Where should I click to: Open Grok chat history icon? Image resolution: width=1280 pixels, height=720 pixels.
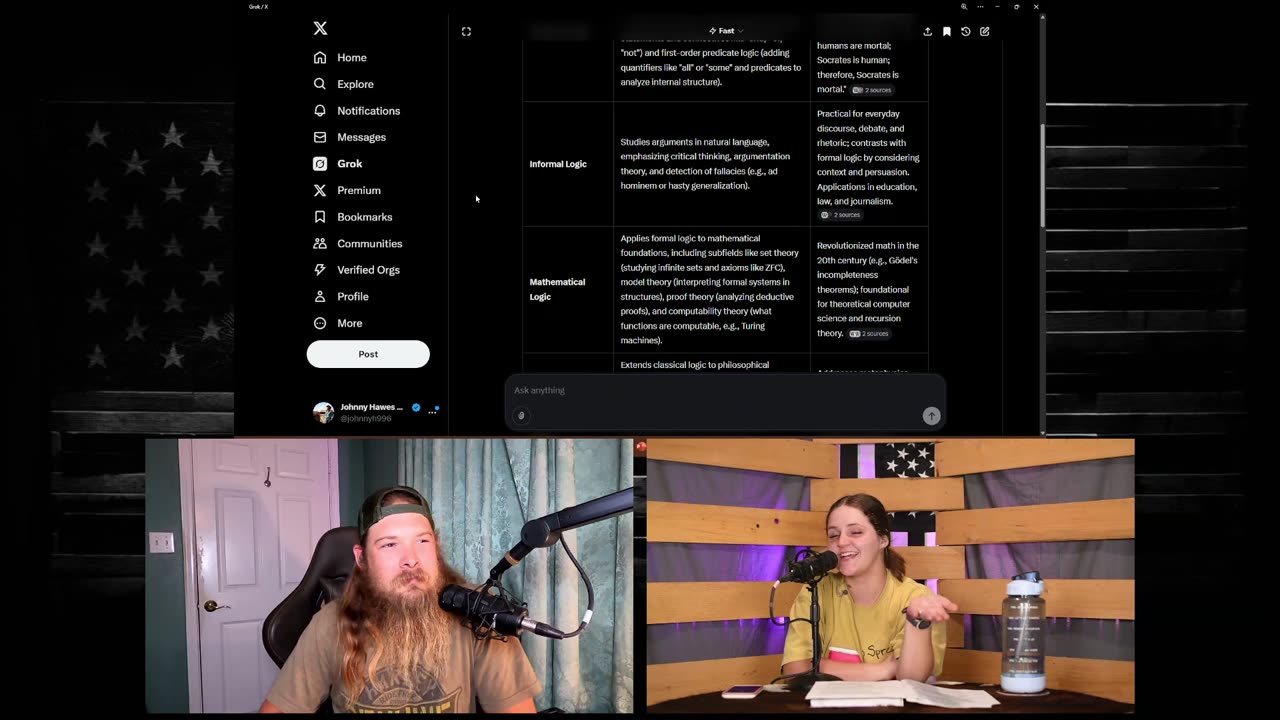tap(965, 32)
